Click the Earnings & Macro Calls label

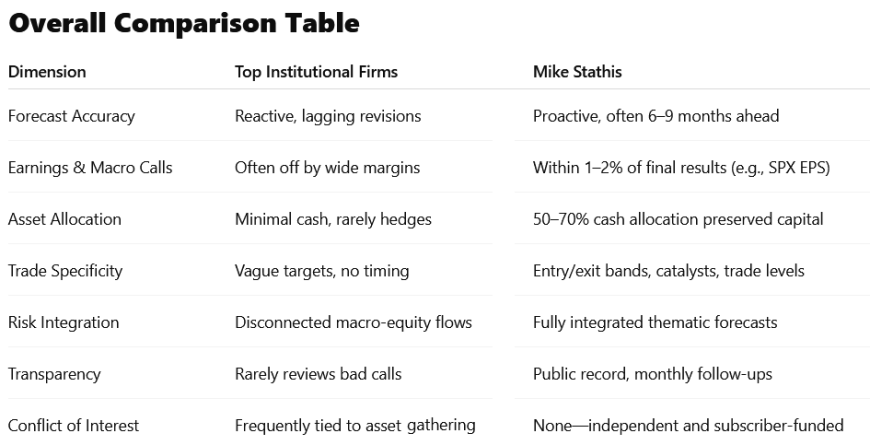click(x=89, y=168)
